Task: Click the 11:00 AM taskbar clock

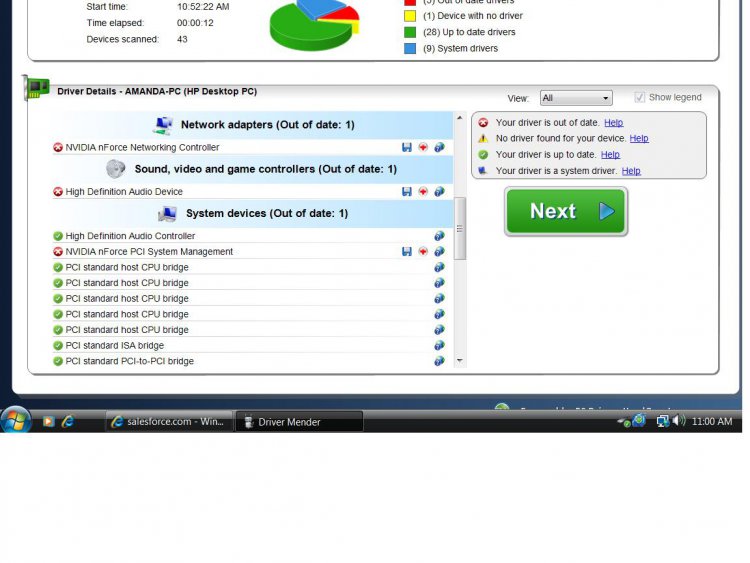Action: click(712, 421)
